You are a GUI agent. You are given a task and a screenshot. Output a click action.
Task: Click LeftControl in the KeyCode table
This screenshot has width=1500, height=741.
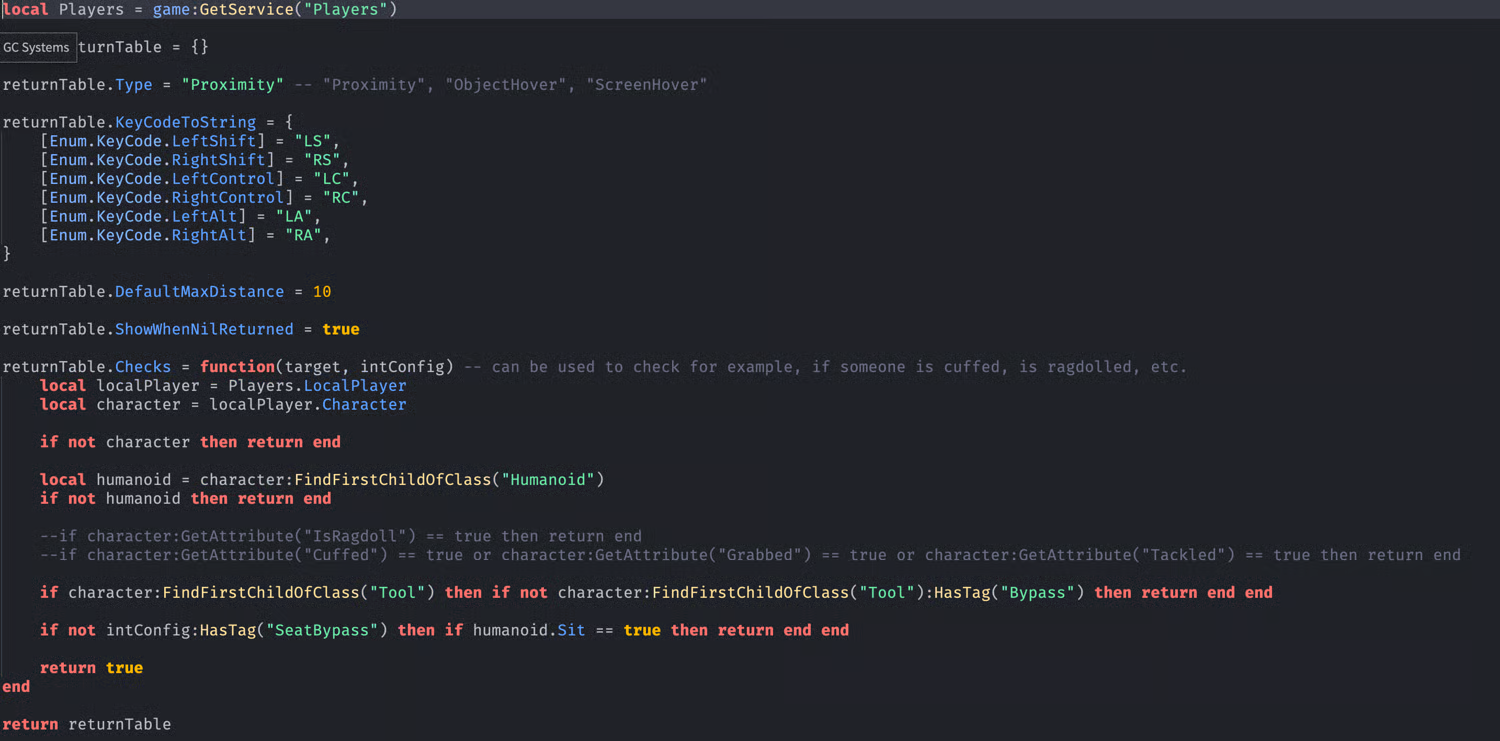point(223,179)
